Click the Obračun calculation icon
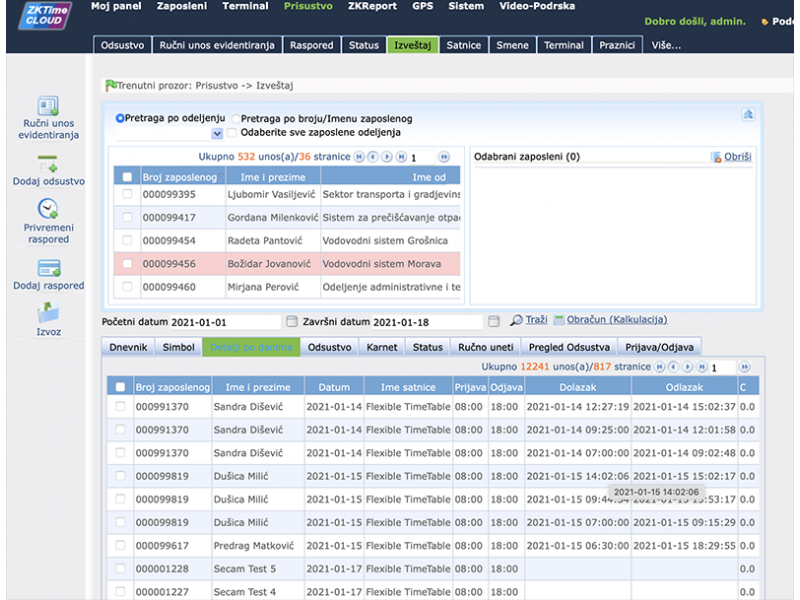This screenshot has height=600, width=800. (559, 320)
